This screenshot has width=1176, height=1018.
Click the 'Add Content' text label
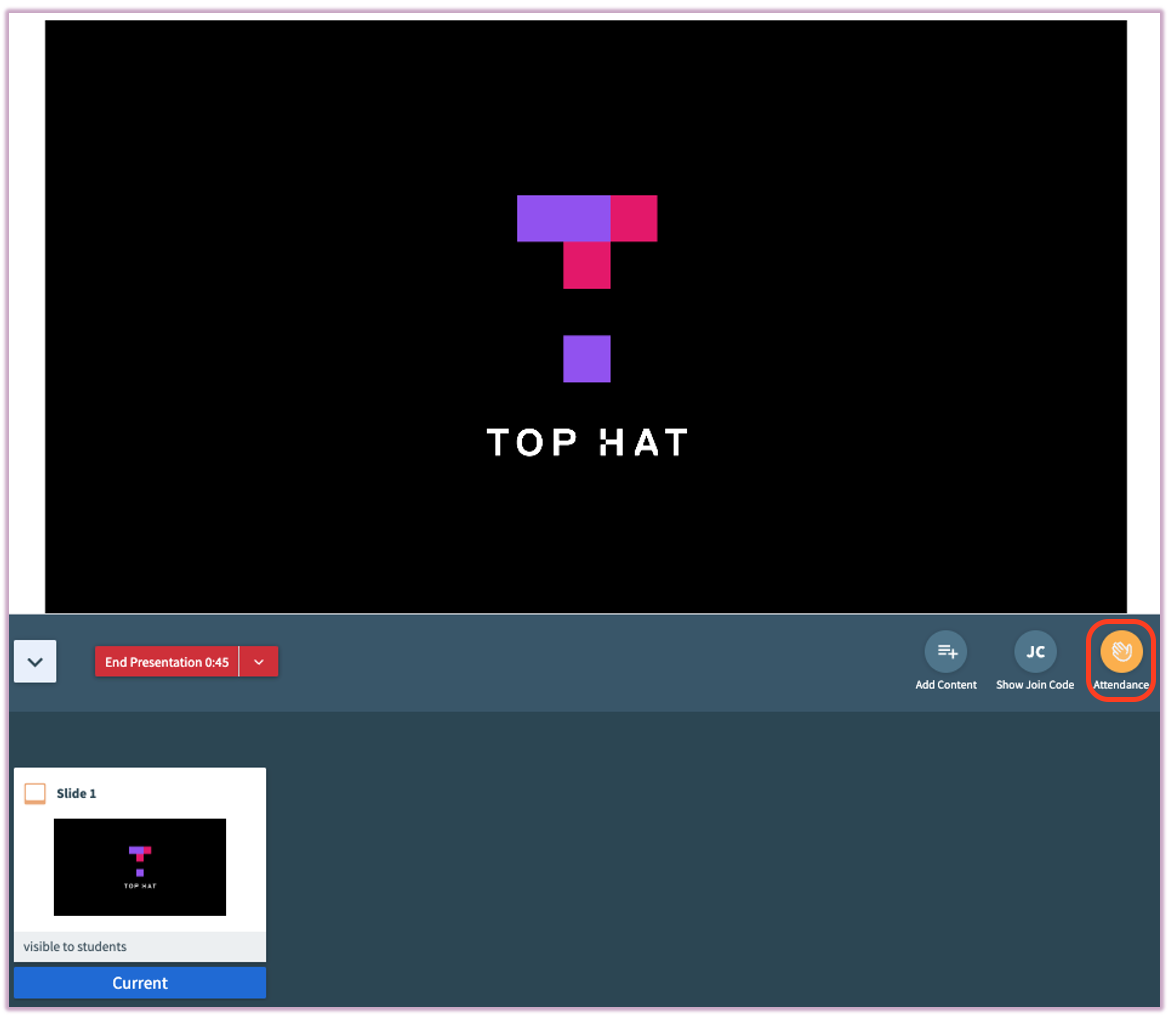945,685
